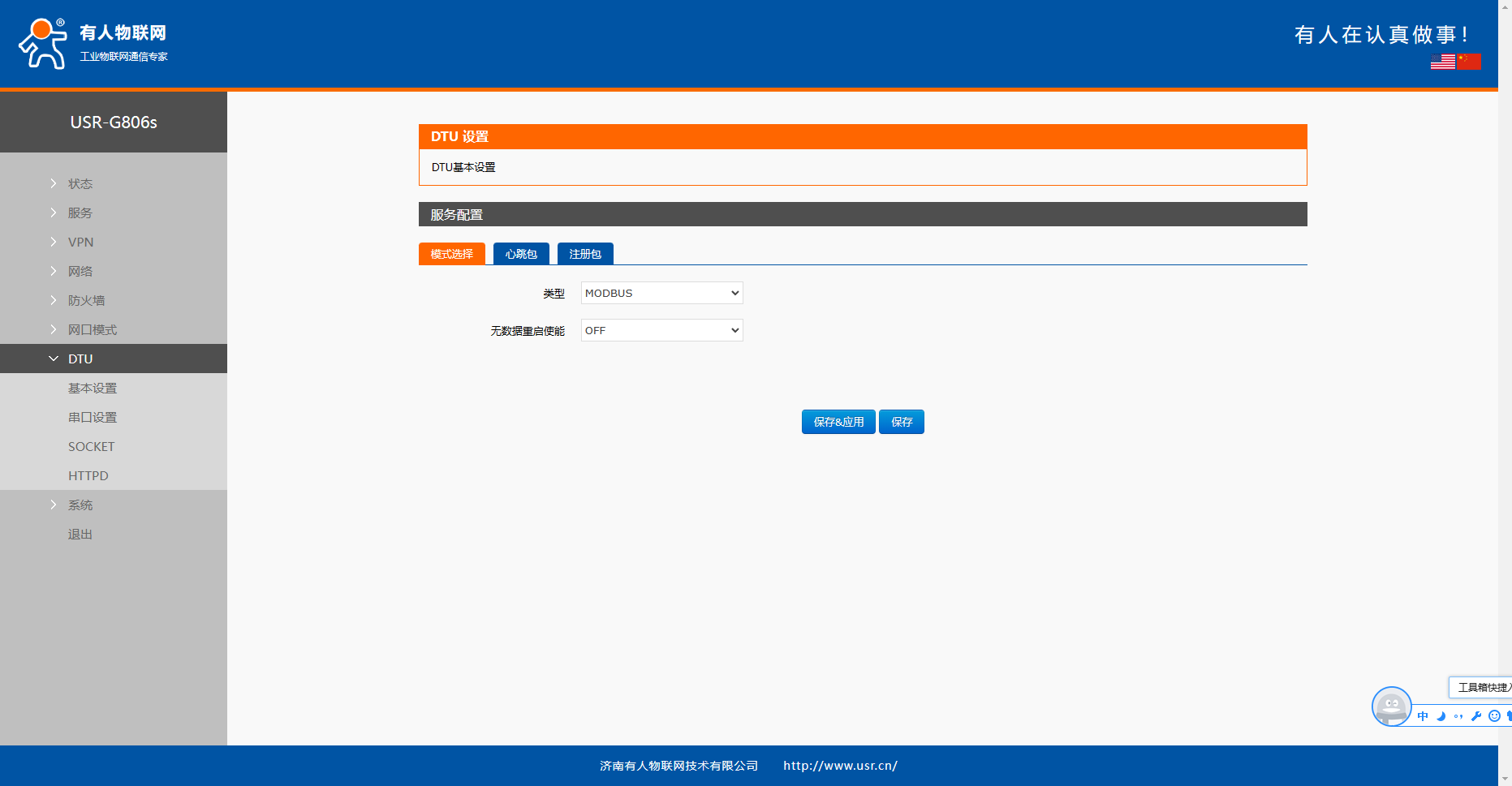Click the 工业物联网通信专家 tagline
1512x786 pixels.
[x=124, y=57]
